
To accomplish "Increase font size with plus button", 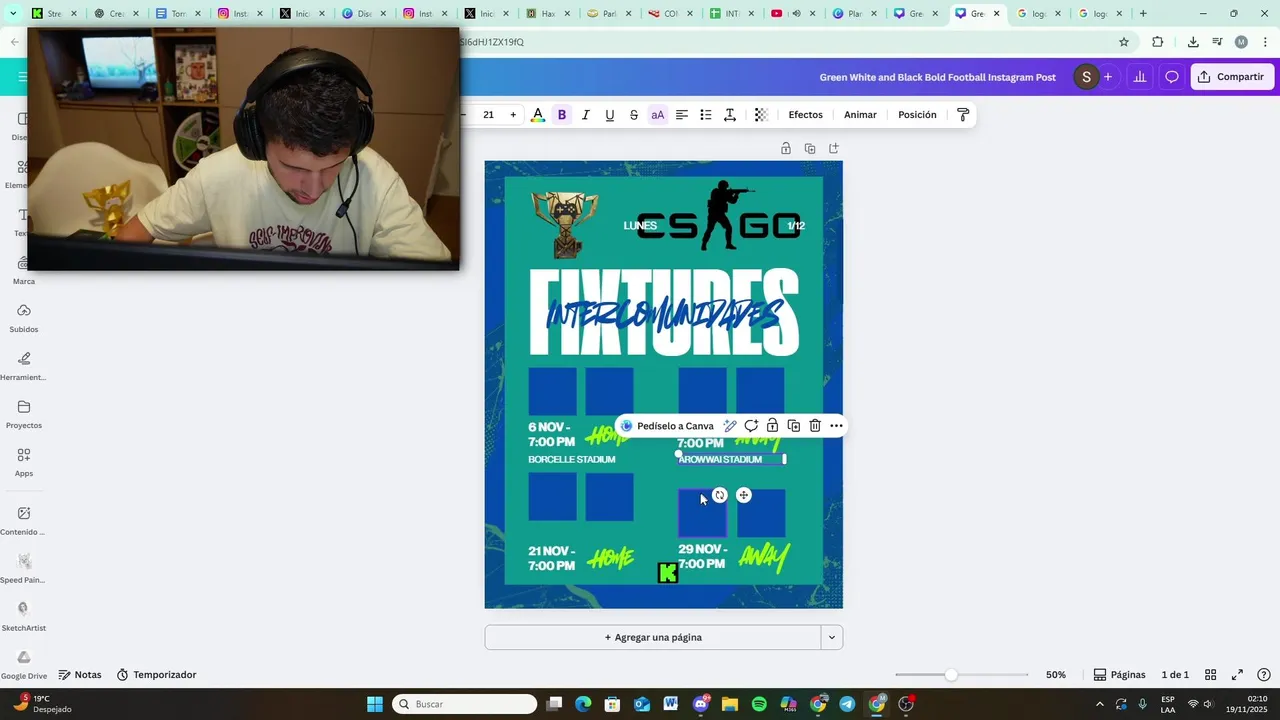I will click(x=513, y=115).
